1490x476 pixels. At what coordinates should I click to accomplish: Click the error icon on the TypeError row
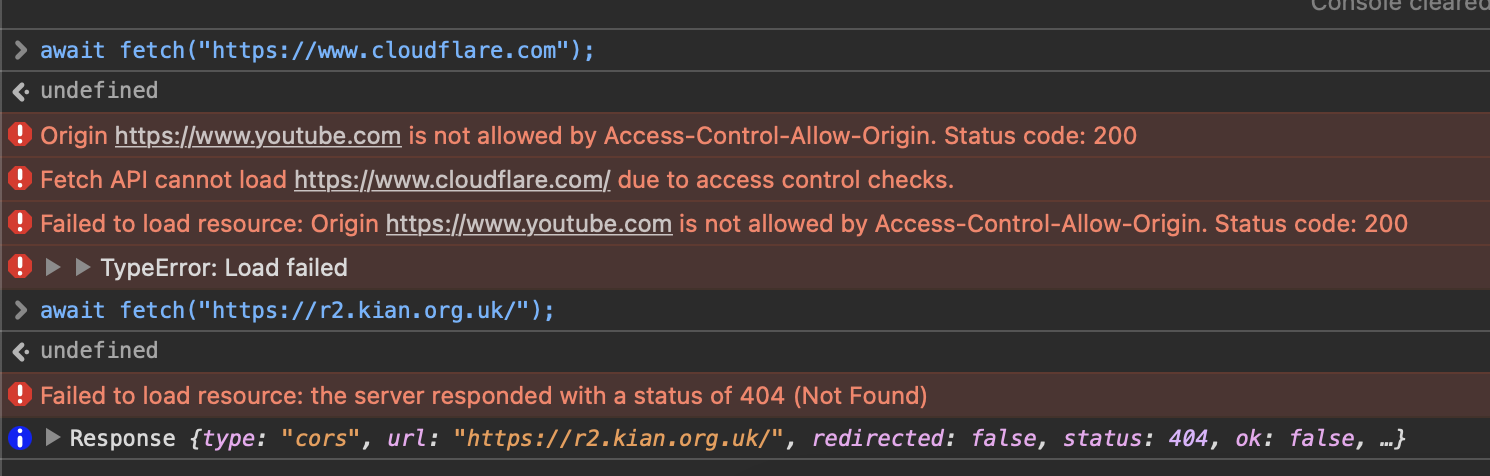(19, 267)
